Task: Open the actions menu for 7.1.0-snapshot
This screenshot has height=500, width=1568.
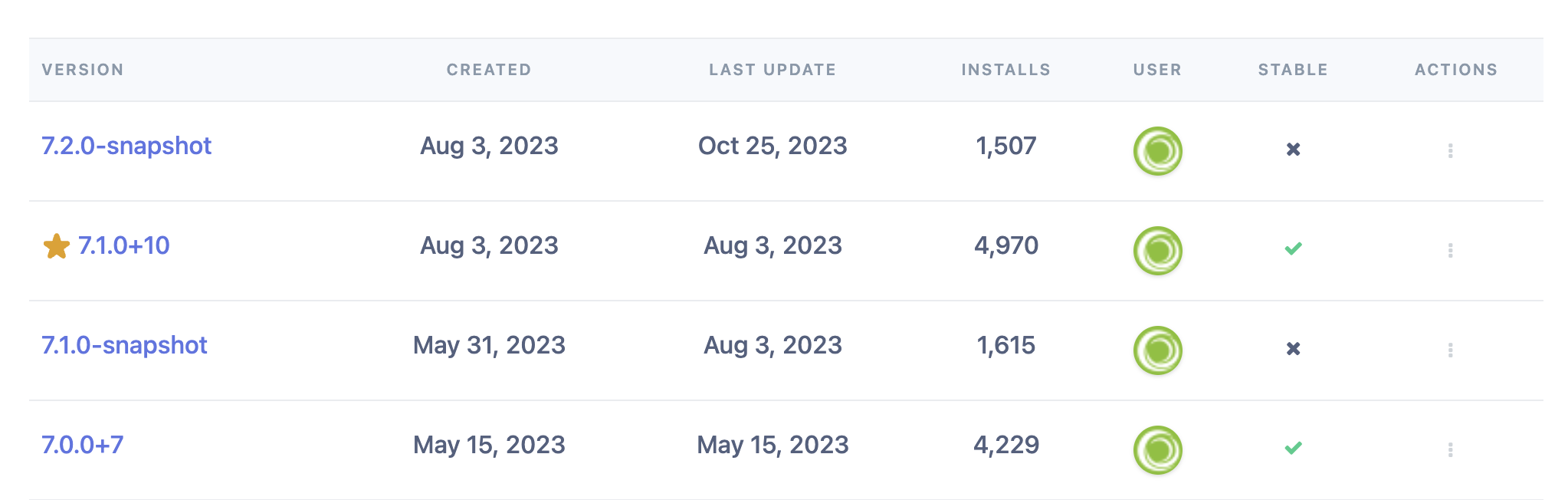Action: coord(1450,350)
